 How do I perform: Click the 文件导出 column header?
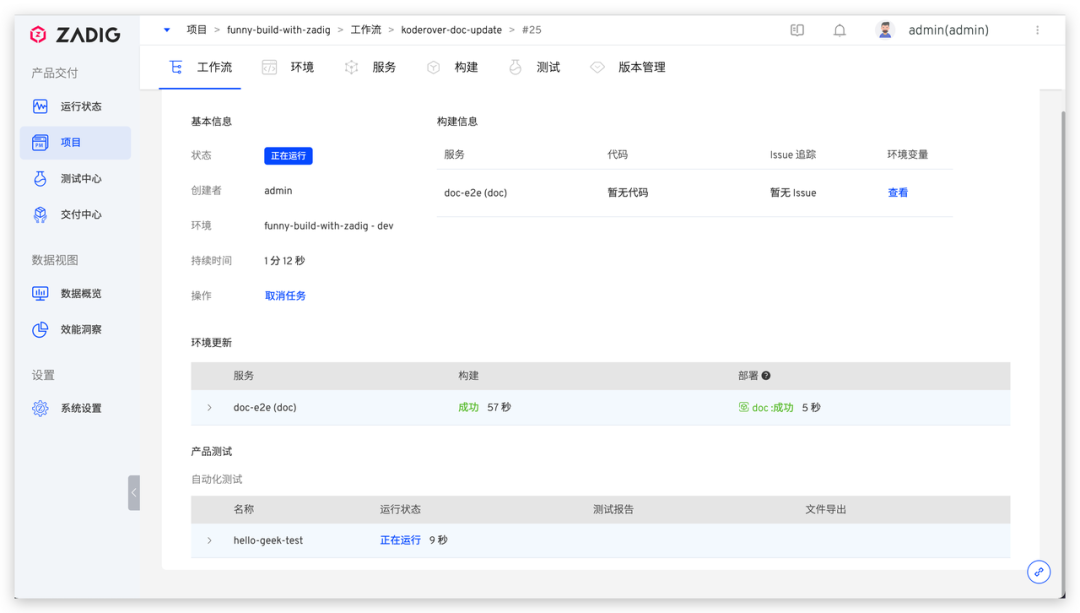pos(825,509)
